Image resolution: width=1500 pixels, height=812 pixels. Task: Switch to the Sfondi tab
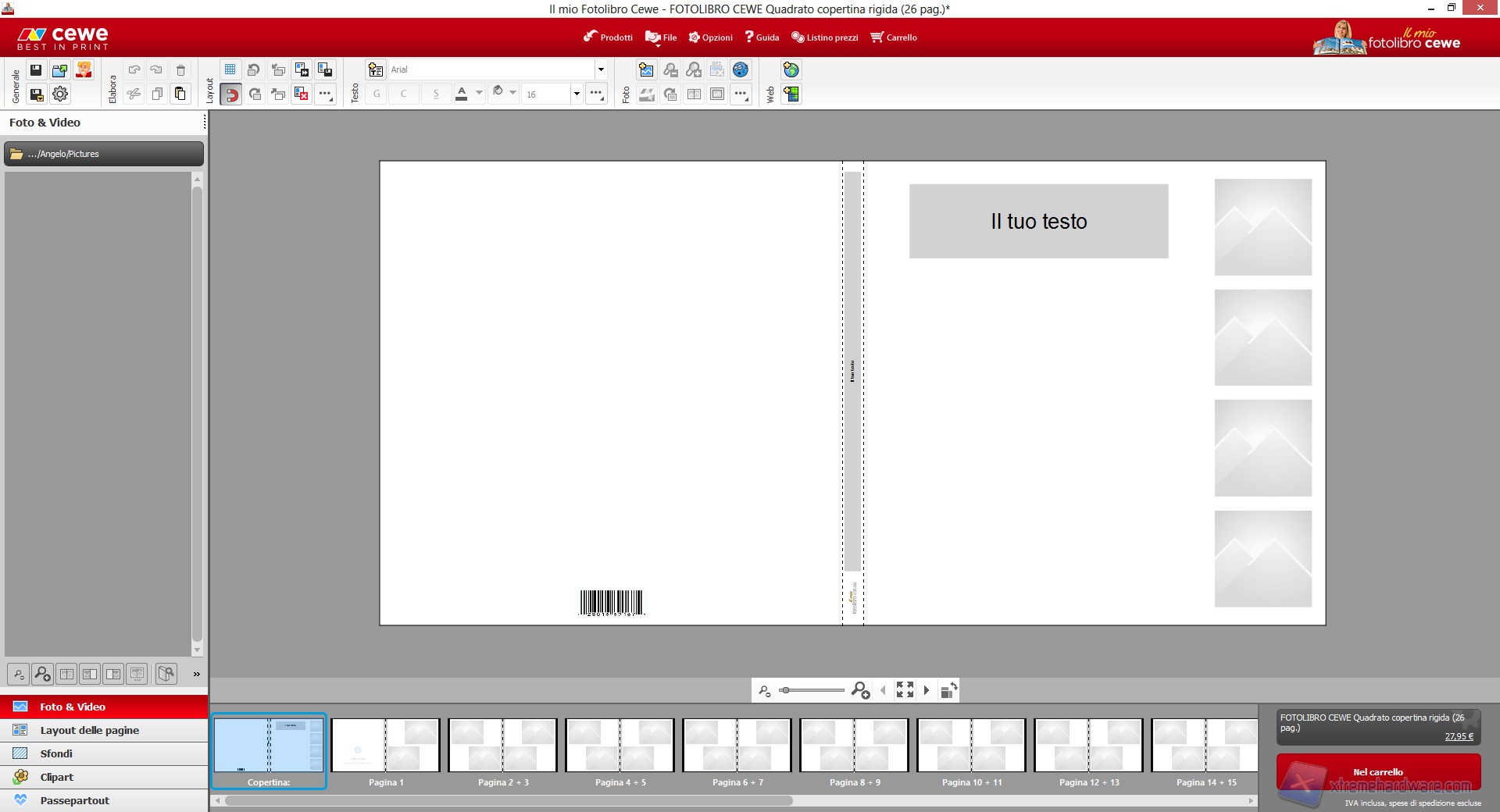coord(56,753)
